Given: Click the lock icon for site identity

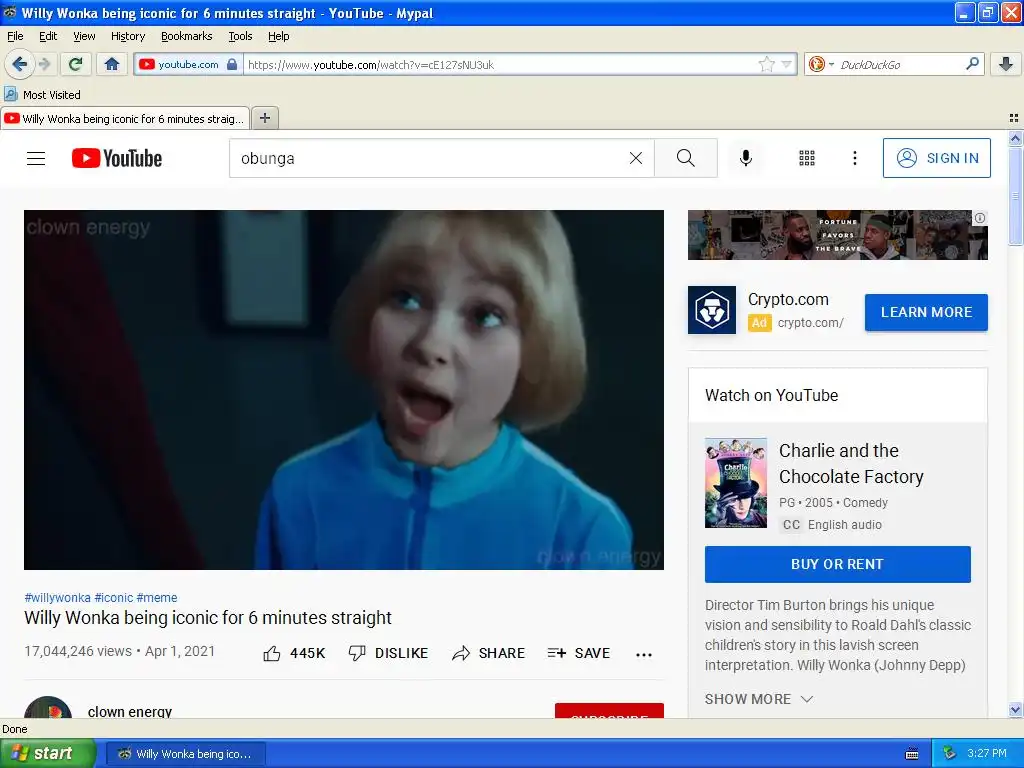Looking at the screenshot, I should click(231, 64).
